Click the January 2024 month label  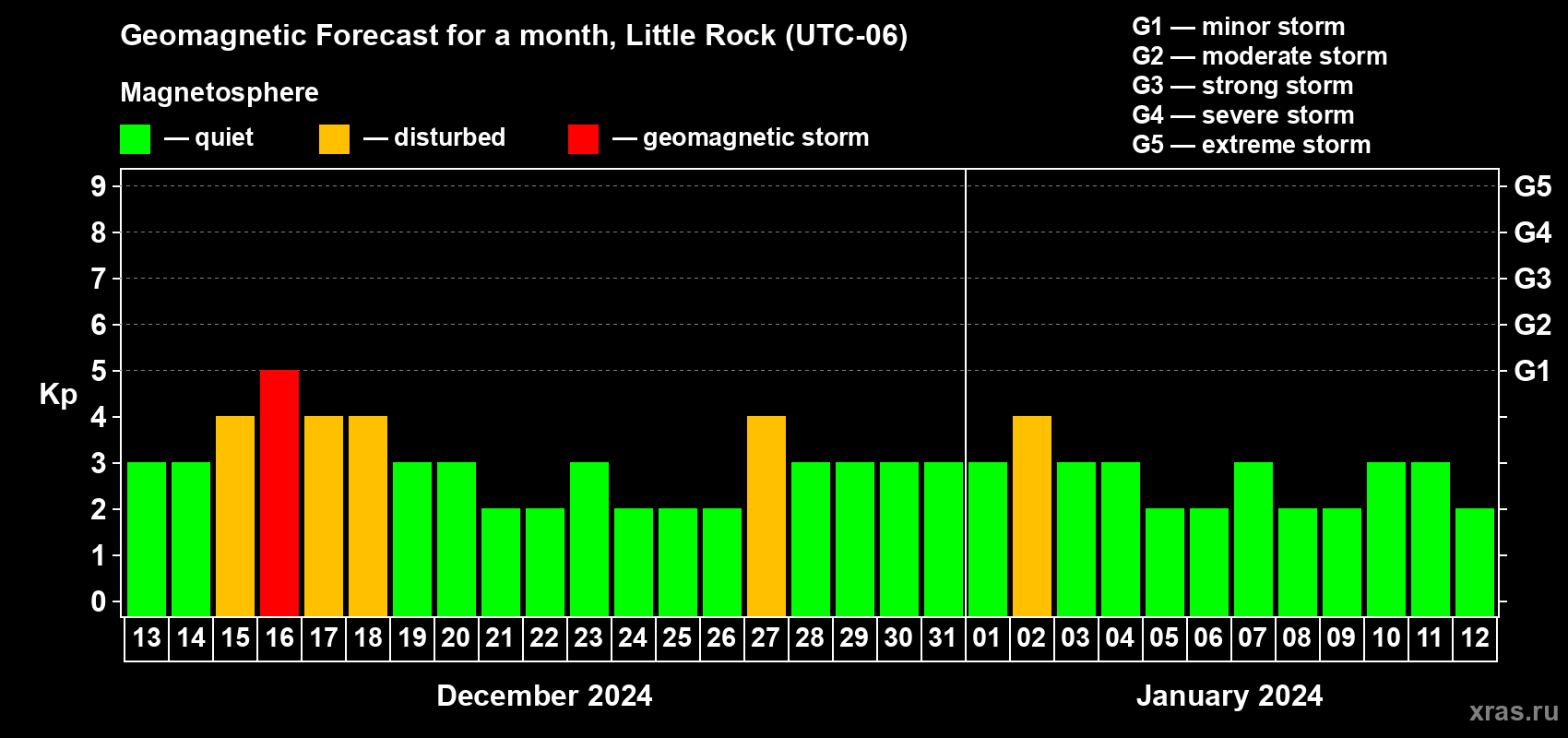(x=1229, y=696)
